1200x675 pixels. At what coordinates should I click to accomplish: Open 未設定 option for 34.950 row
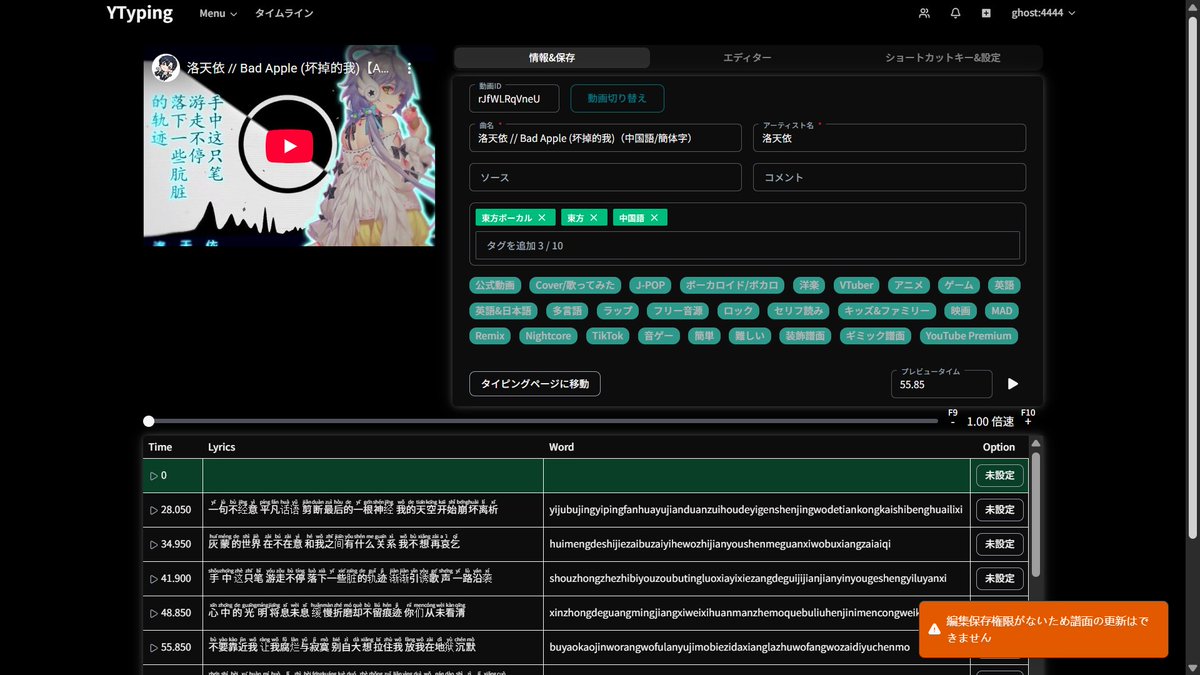click(x=999, y=544)
